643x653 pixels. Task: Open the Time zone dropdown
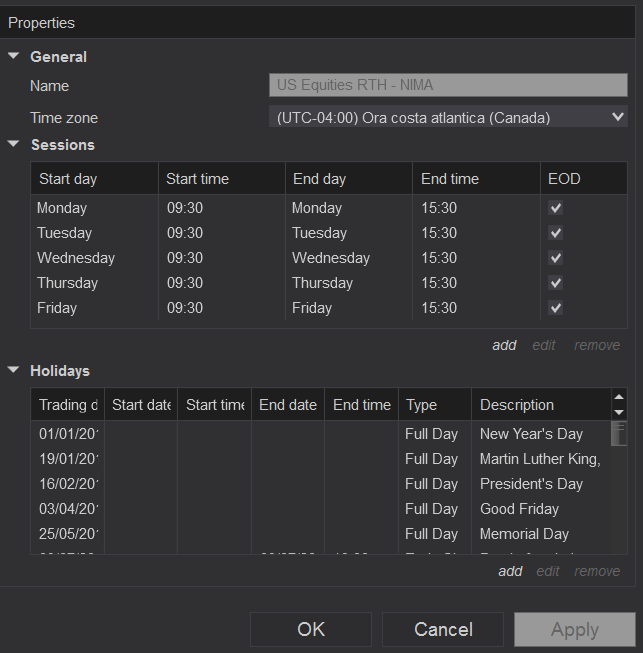pyautogui.click(x=448, y=118)
